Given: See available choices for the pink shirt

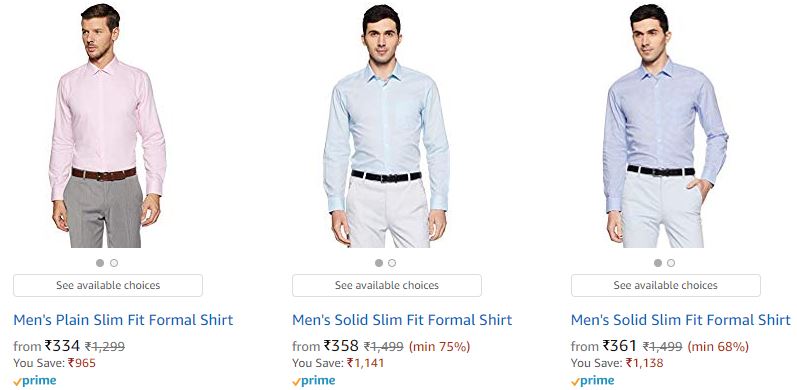Looking at the screenshot, I should [108, 285].
